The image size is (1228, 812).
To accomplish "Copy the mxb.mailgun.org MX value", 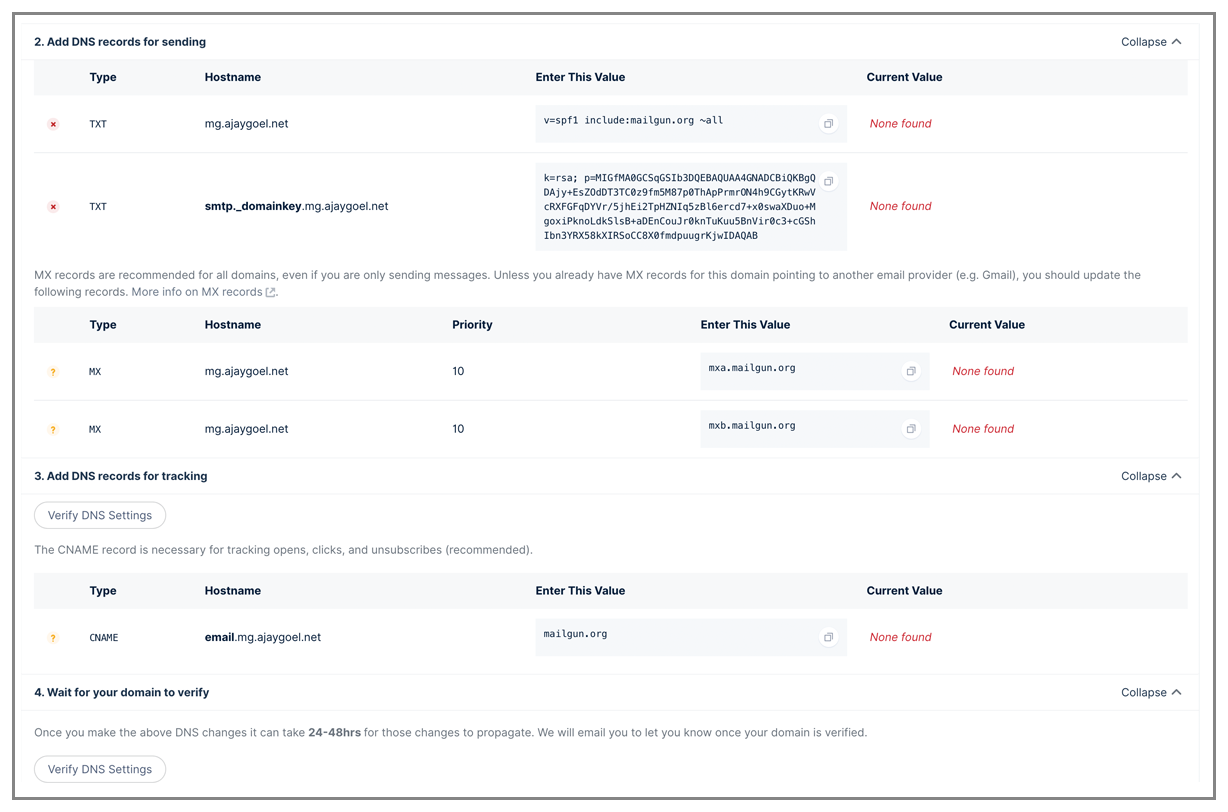I will (911, 429).
